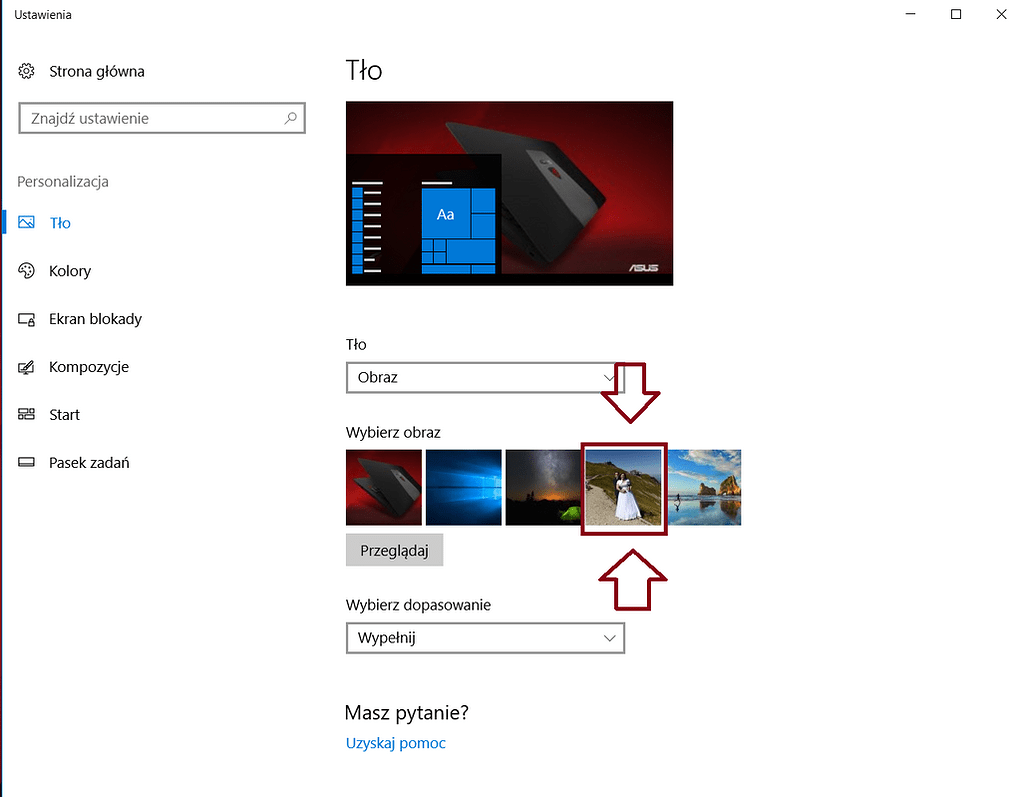Click the Strona główna gear icon
This screenshot has width=1024, height=797.
pyautogui.click(x=25, y=71)
